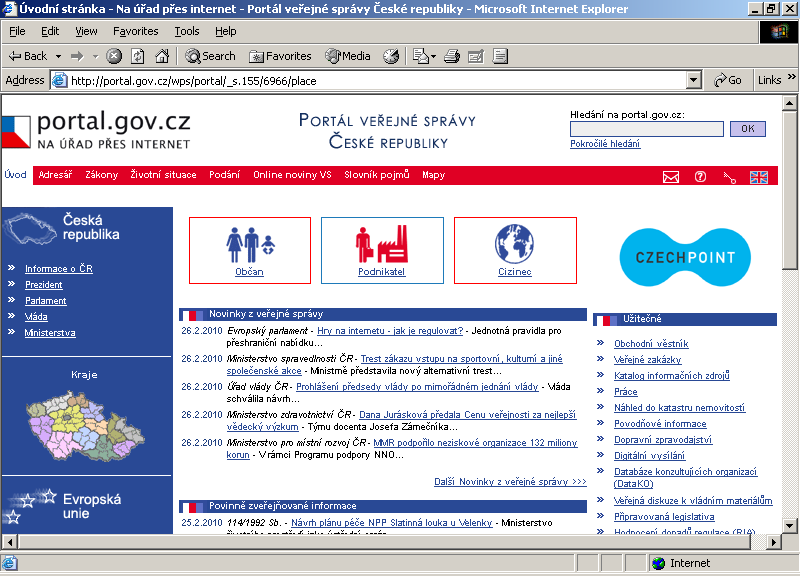Image resolution: width=800 pixels, height=576 pixels.
Task: Open the Mail toolbar dropdown arrow
Action: click(433, 56)
